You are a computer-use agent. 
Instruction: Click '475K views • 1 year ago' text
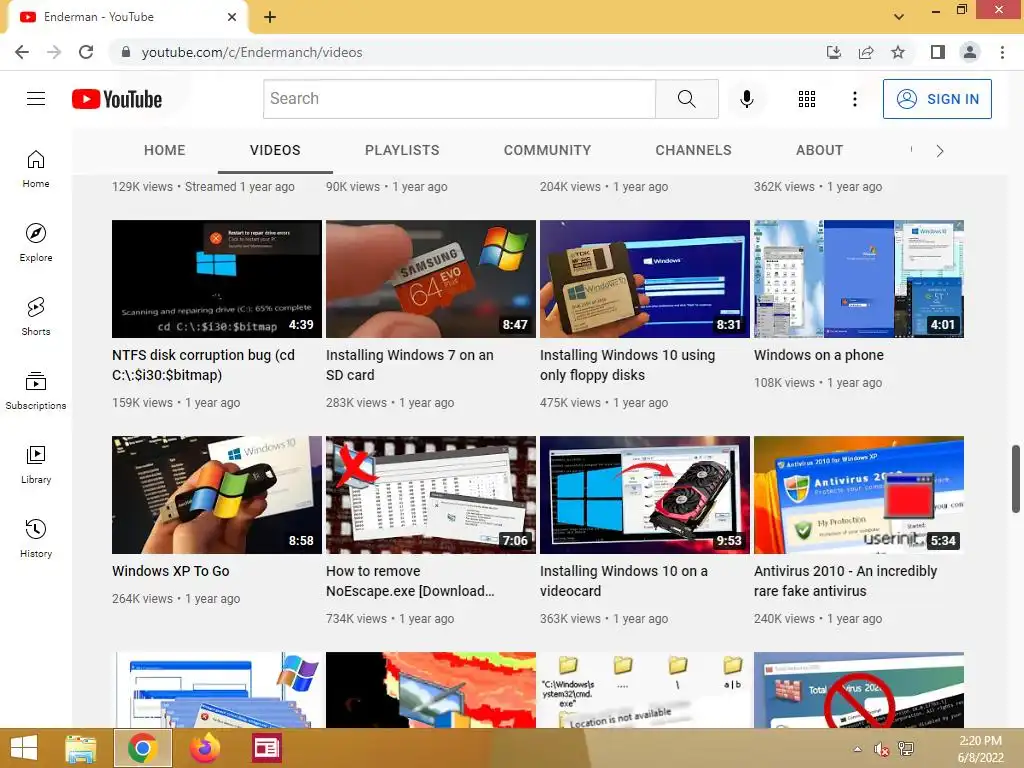(x=604, y=403)
